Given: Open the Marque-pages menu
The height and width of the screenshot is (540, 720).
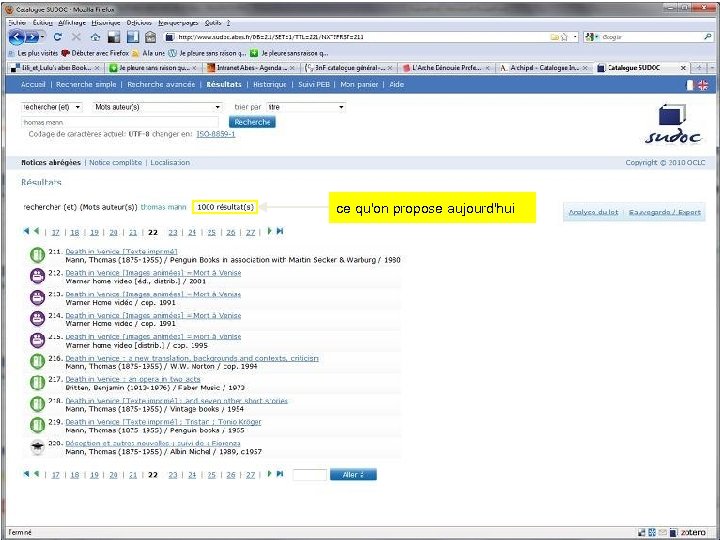Looking at the screenshot, I should pyautogui.click(x=178, y=22).
